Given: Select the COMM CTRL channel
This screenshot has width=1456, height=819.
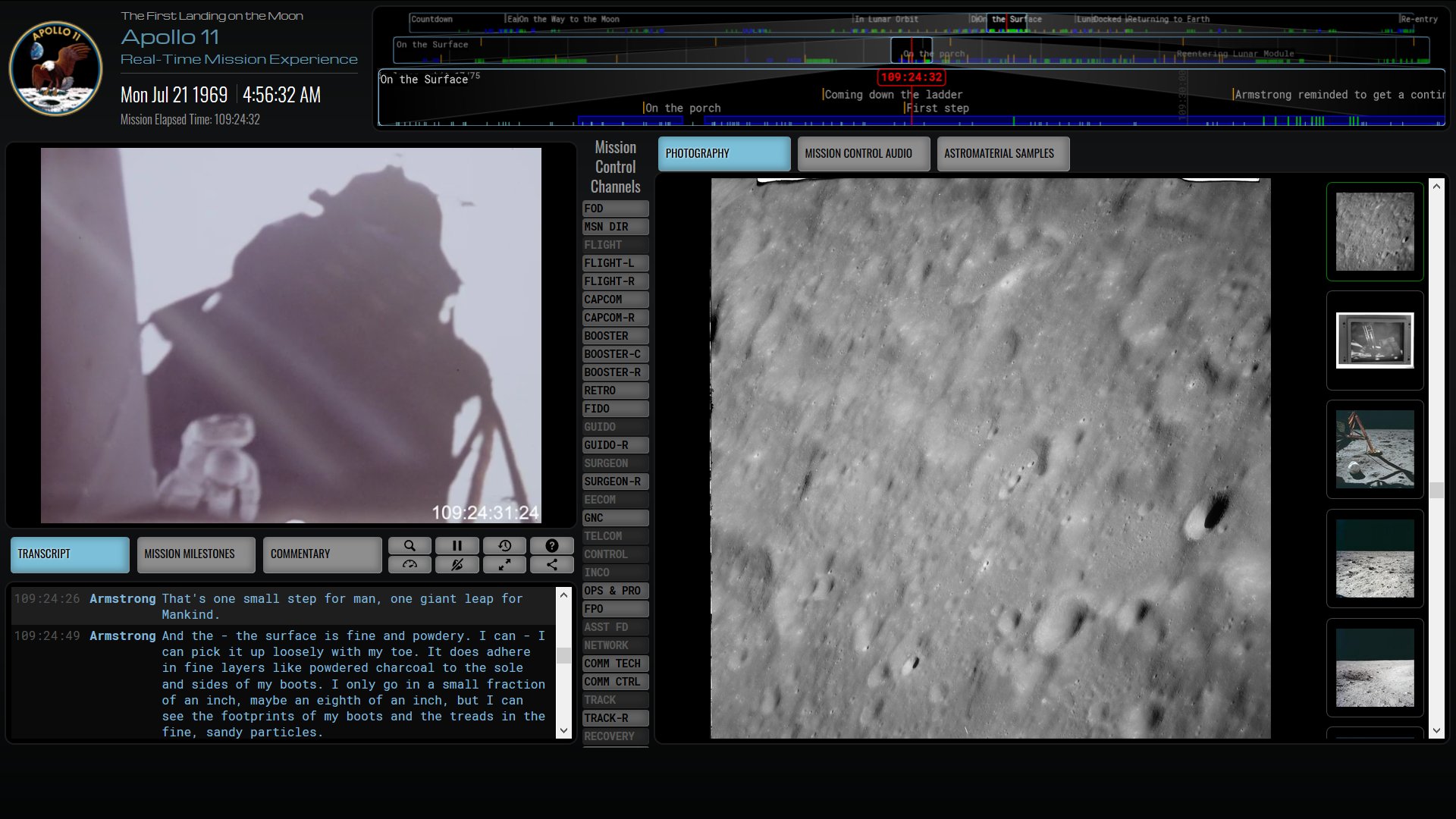Looking at the screenshot, I should click(615, 682).
